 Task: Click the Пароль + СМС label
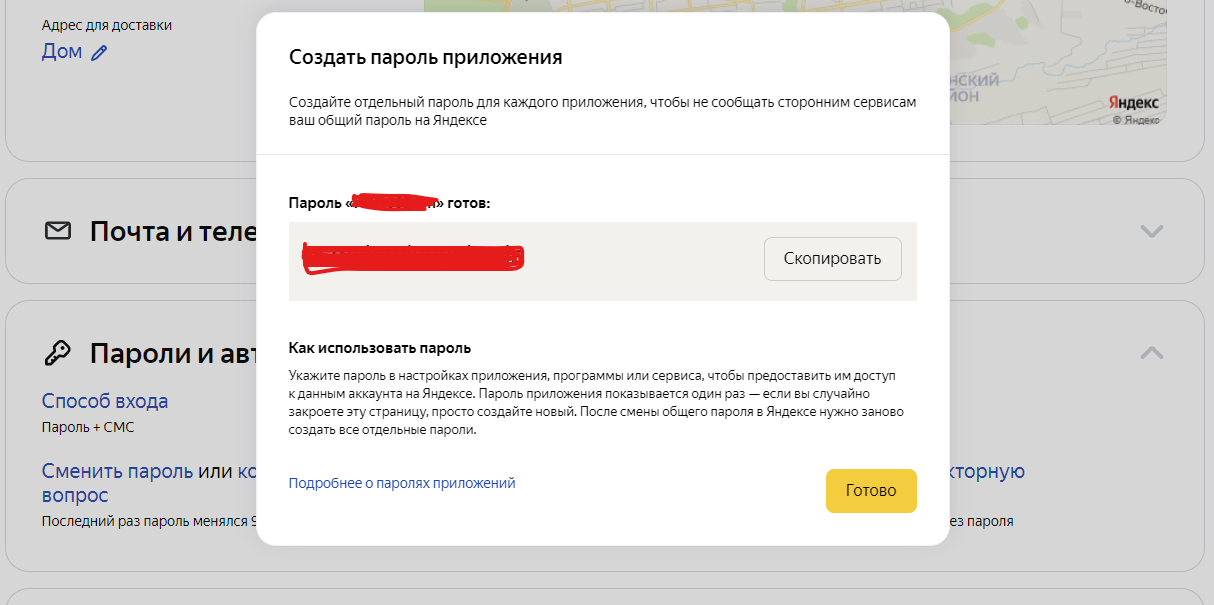point(88,427)
